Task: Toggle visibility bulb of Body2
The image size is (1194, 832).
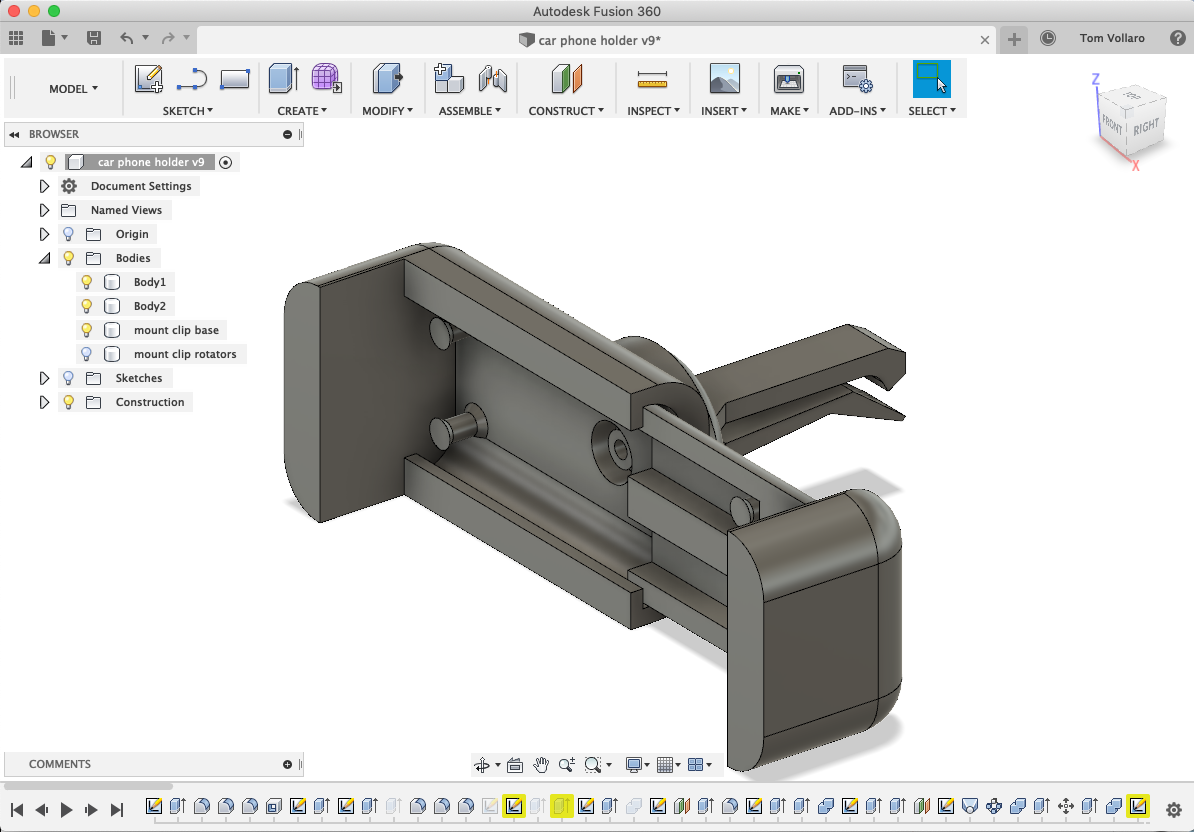Action: pyautogui.click(x=87, y=306)
